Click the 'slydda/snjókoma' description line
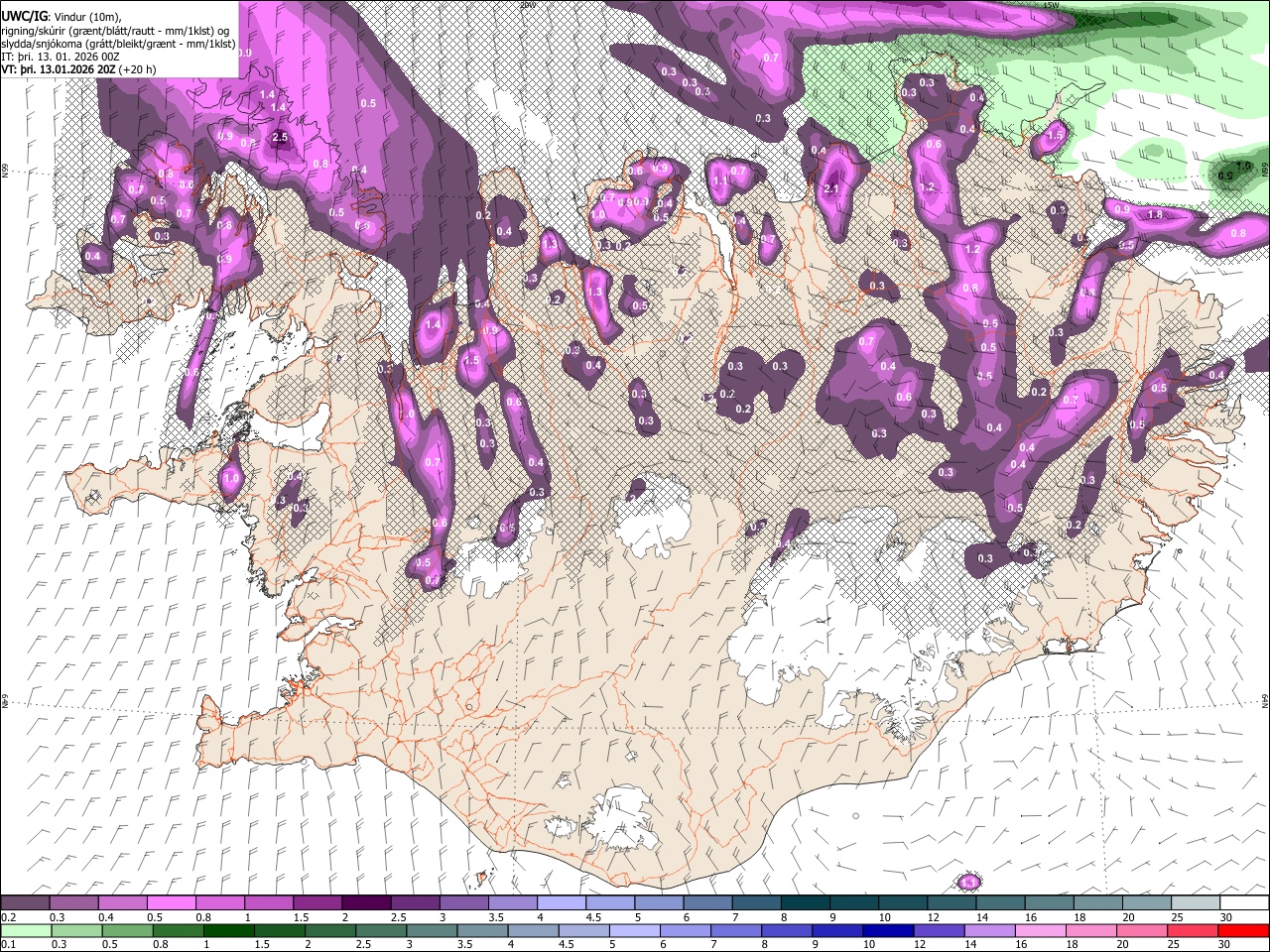This screenshot has width=1270, height=952. click(119, 44)
